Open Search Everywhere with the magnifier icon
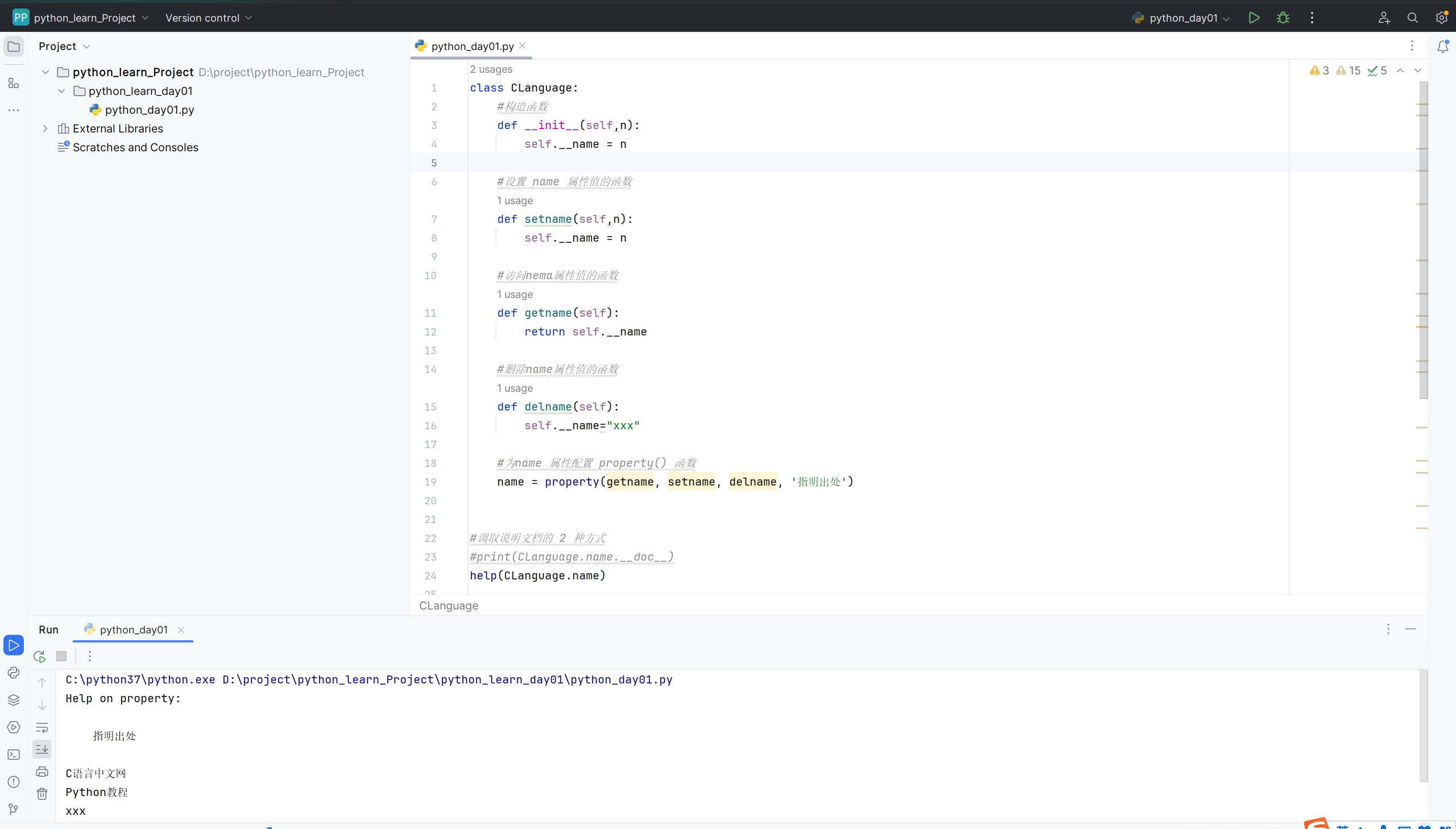 coord(1412,18)
